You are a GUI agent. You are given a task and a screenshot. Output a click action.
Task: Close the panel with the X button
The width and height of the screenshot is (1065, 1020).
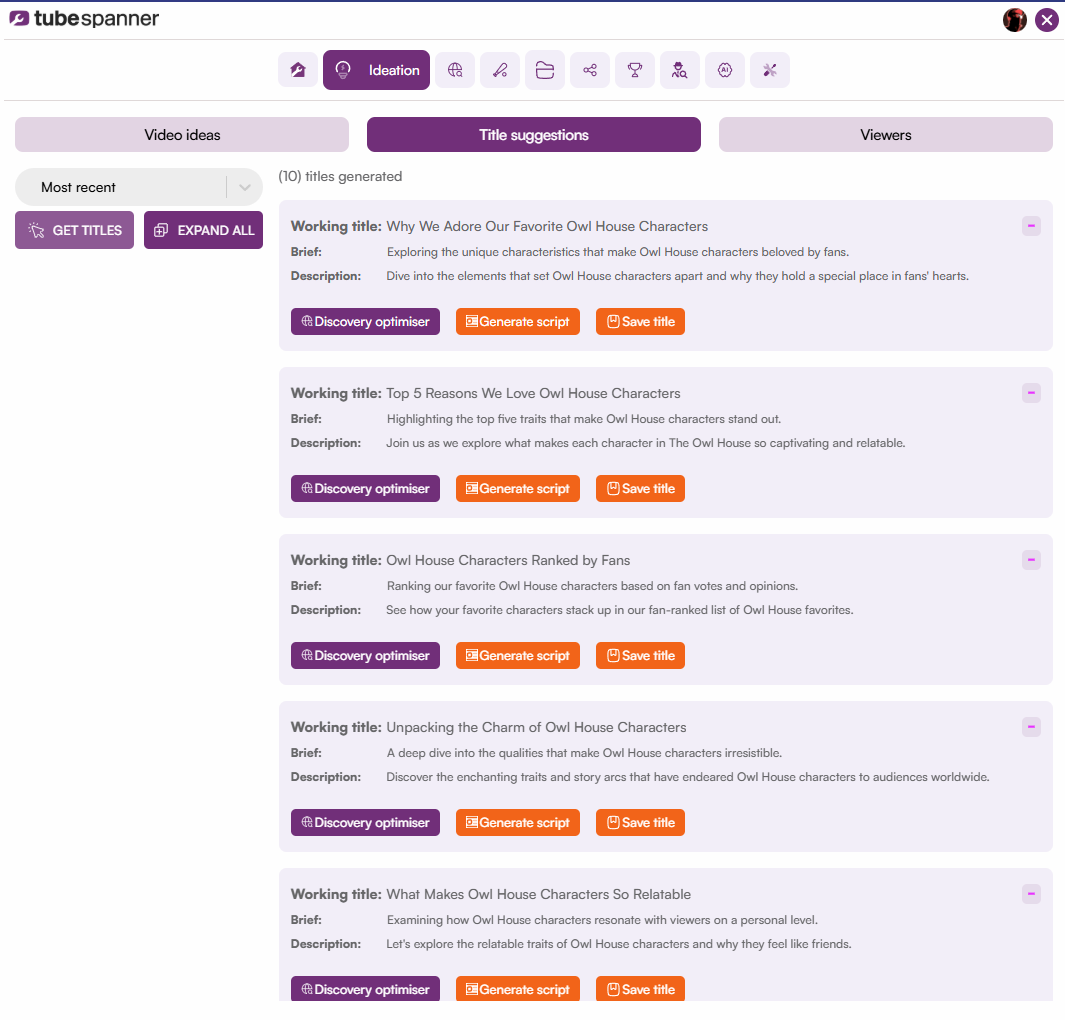click(x=1047, y=20)
